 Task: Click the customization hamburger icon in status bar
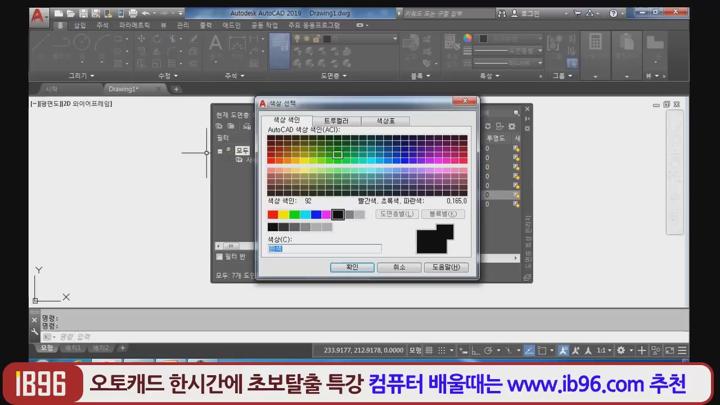[682, 350]
